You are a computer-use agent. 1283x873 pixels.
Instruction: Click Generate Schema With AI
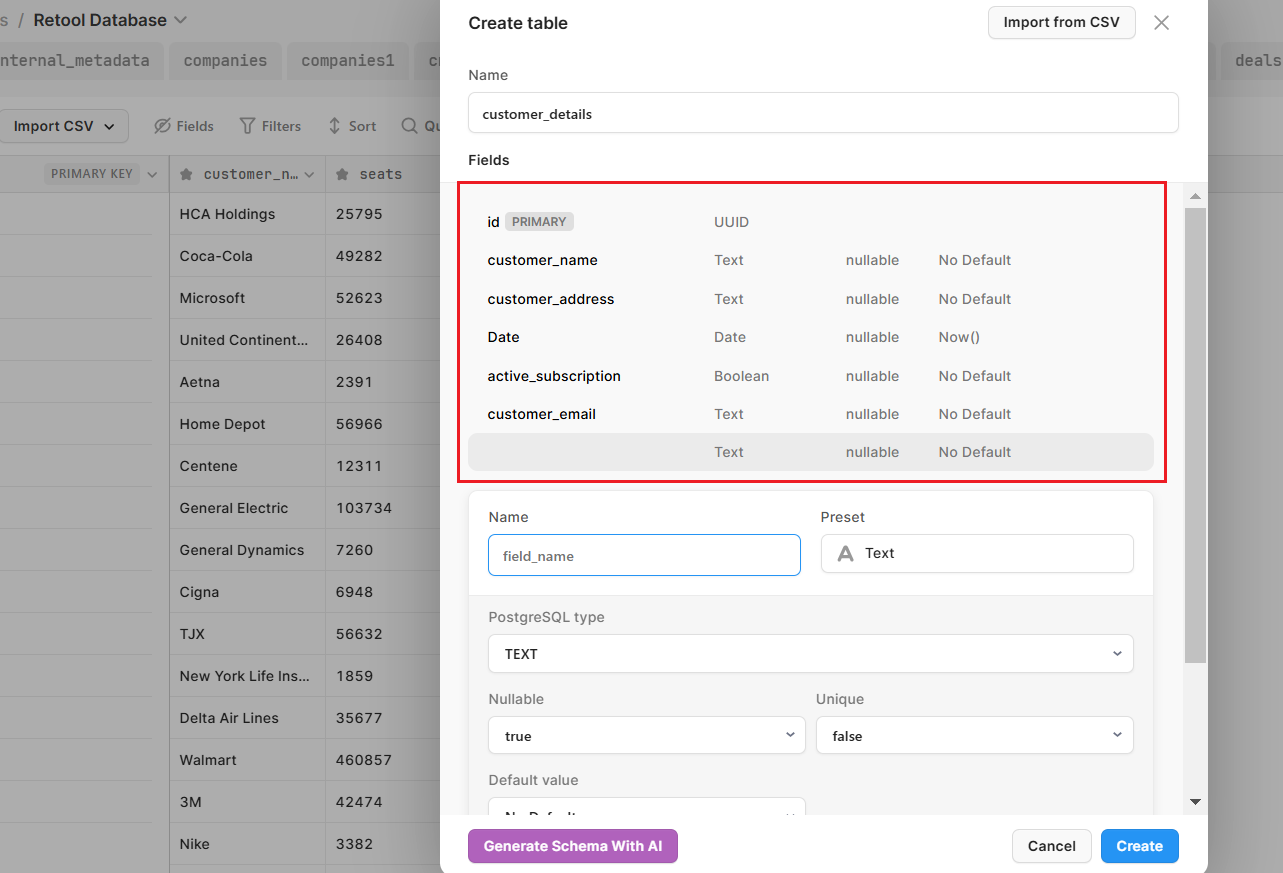pyautogui.click(x=573, y=846)
